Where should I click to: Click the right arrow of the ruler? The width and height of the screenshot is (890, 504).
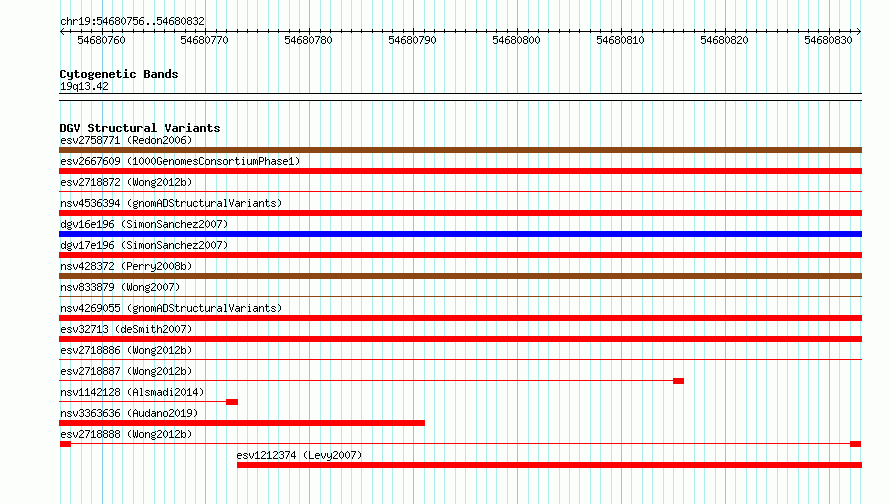(x=859, y=31)
